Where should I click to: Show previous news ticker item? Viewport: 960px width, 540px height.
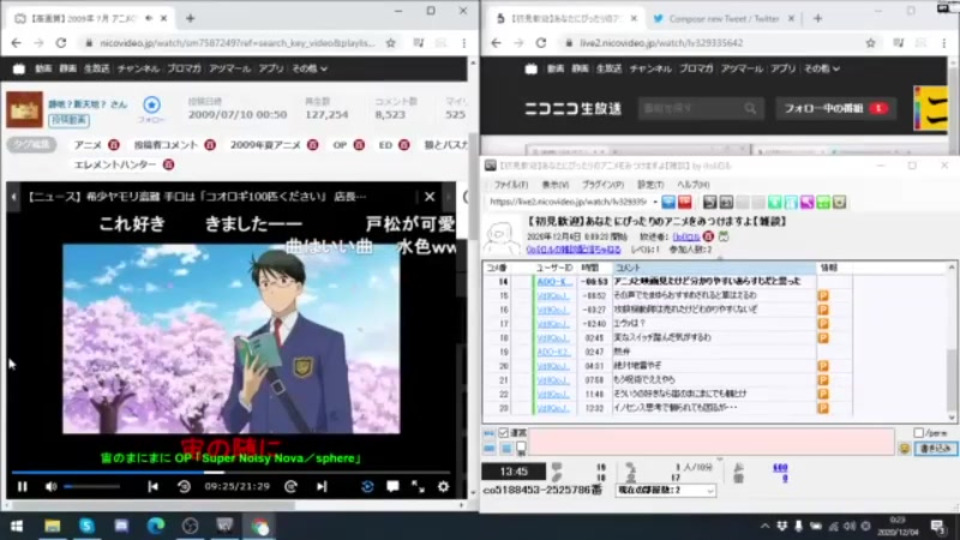tap(13, 197)
